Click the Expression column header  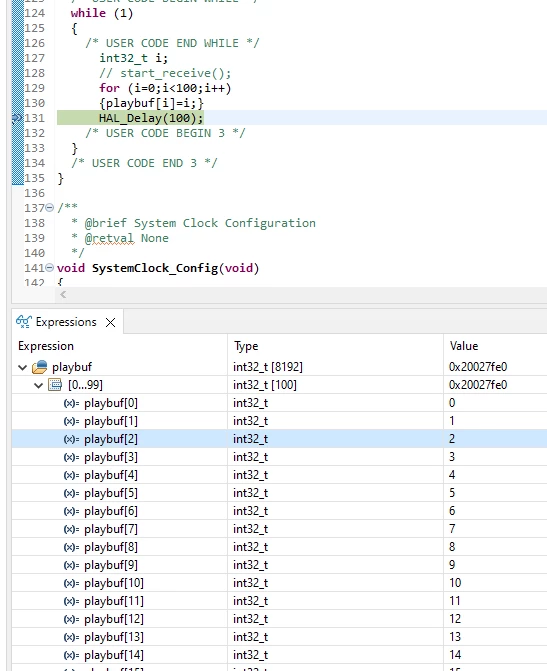46,346
